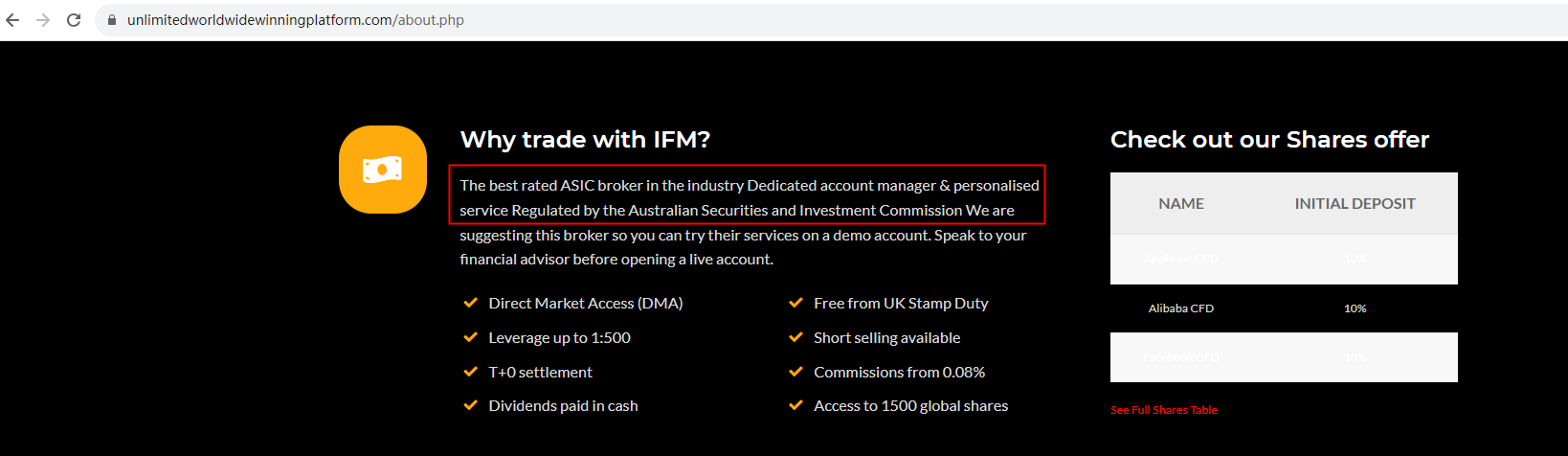1568x456 pixels.
Task: Click the checkmark beside T+0 settlement
Action: point(470,372)
